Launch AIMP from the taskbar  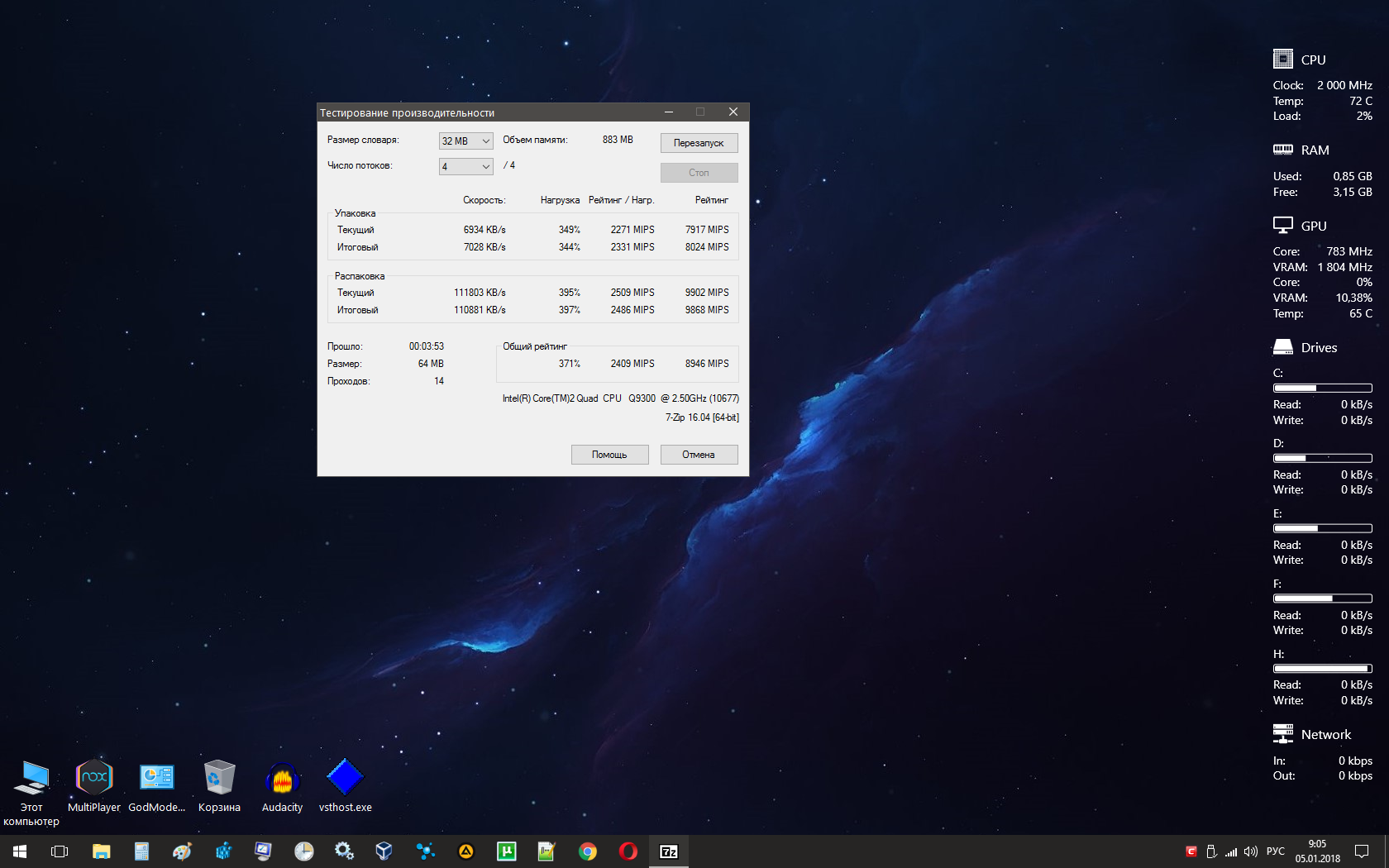[x=465, y=851]
